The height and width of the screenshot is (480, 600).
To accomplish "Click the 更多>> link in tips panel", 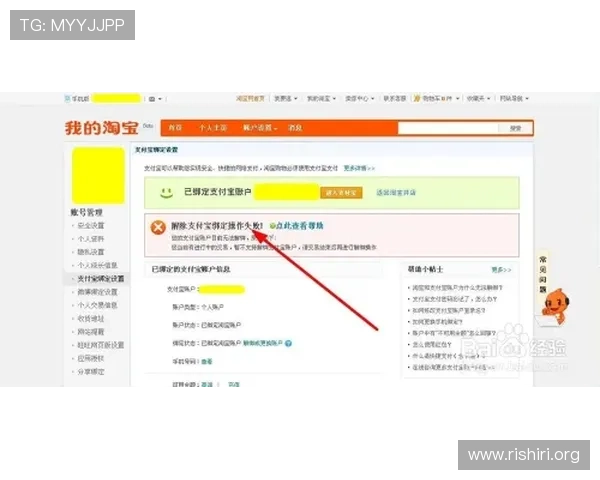I will pyautogui.click(x=501, y=270).
